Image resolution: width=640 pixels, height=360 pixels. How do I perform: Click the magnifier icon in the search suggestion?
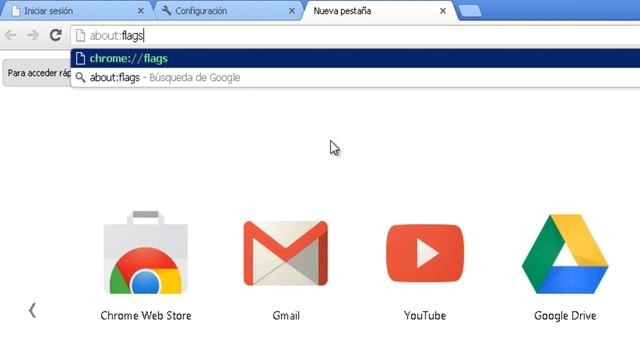[80, 78]
